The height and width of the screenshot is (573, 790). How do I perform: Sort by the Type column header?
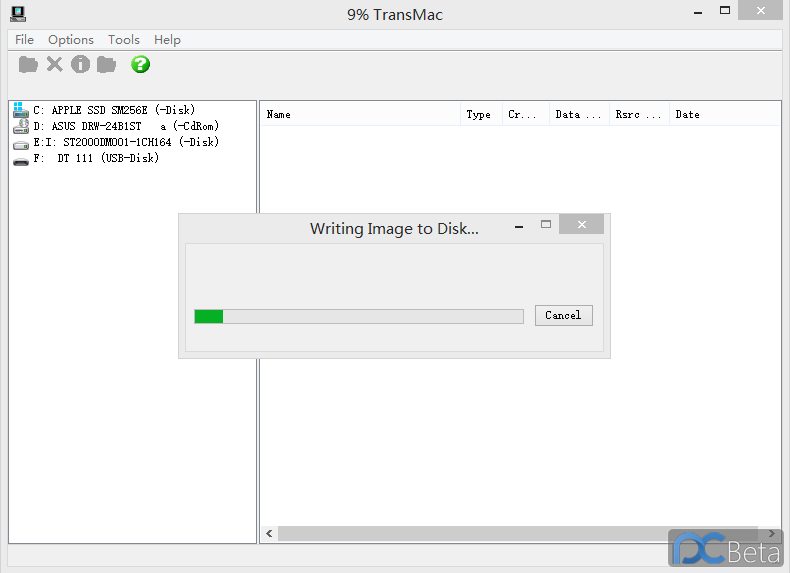tap(481, 114)
